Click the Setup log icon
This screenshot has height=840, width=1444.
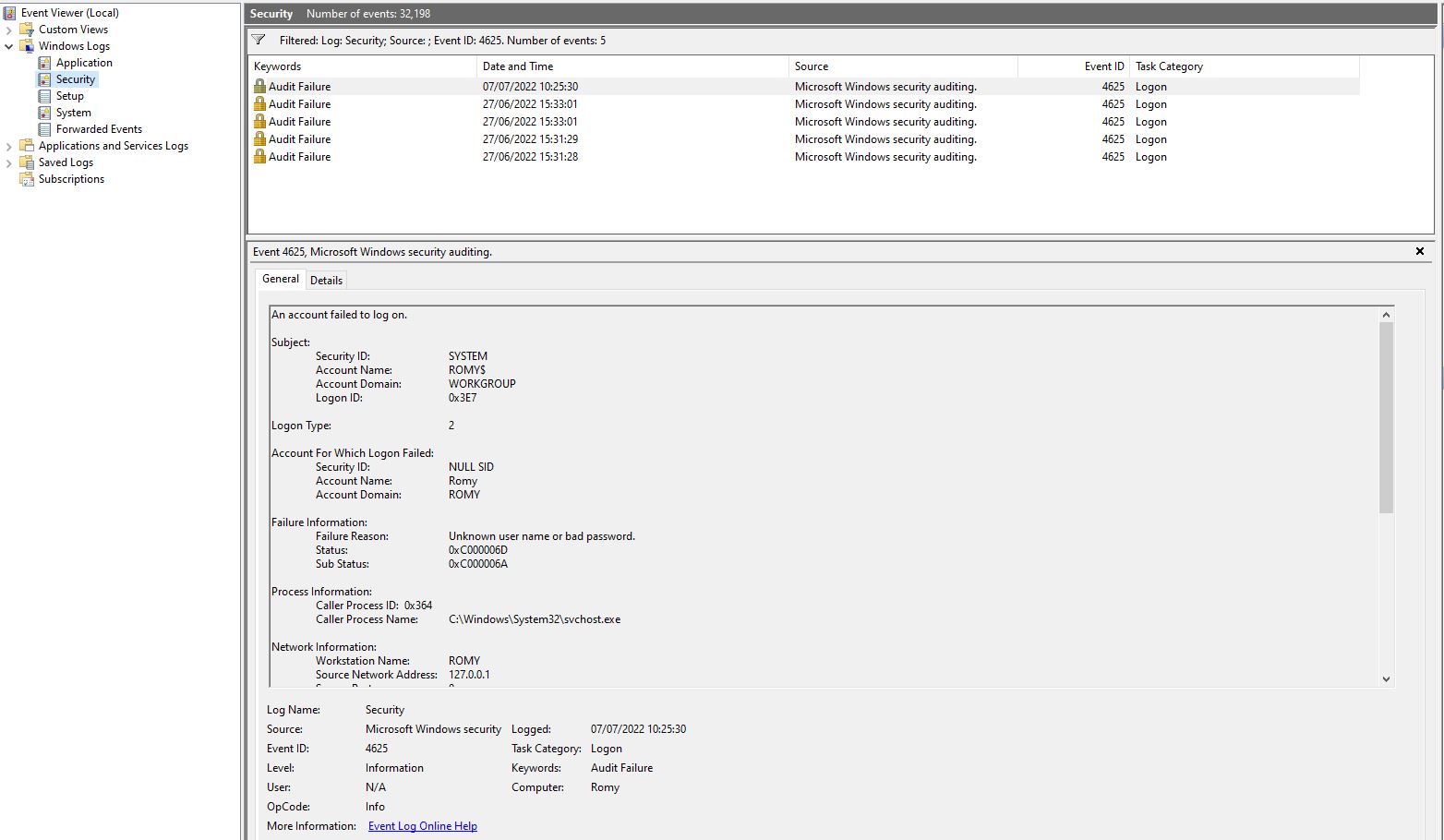(x=44, y=96)
